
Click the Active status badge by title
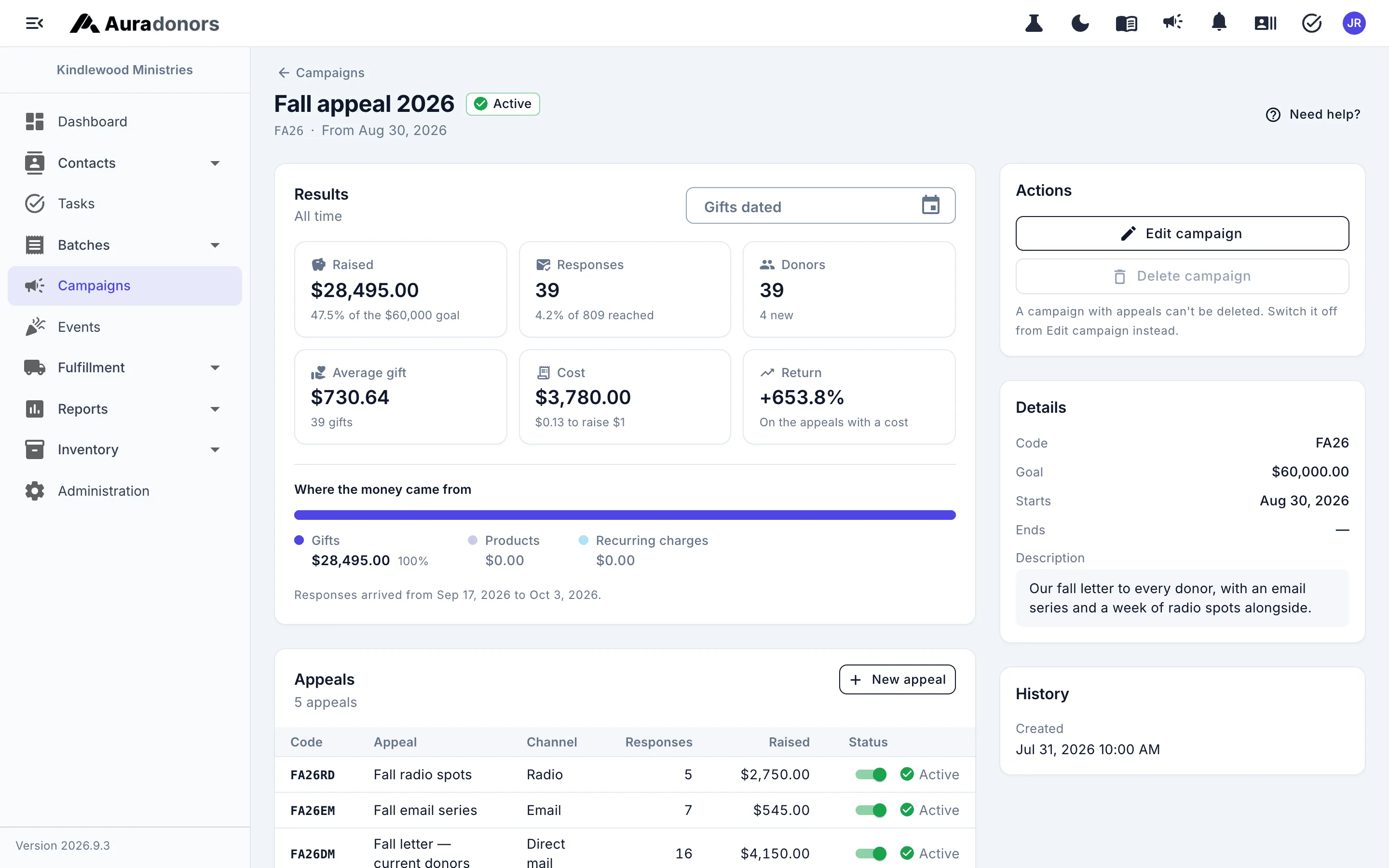point(503,104)
